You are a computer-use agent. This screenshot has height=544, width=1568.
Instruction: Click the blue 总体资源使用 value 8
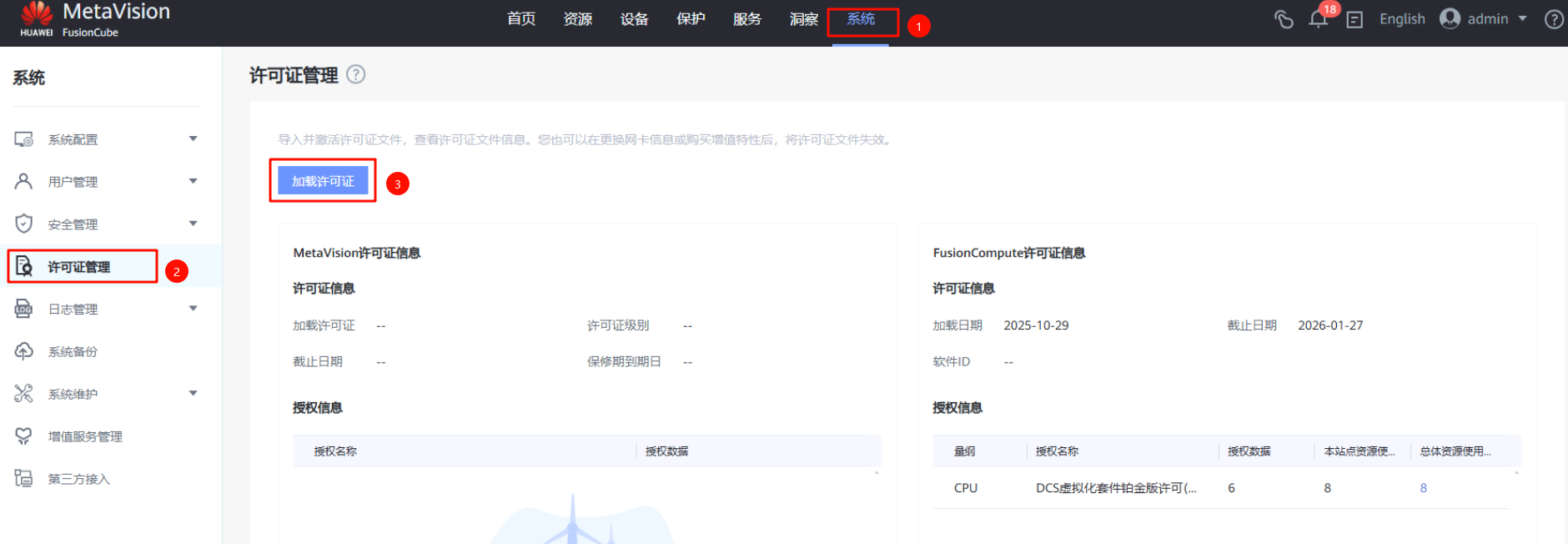click(1423, 488)
